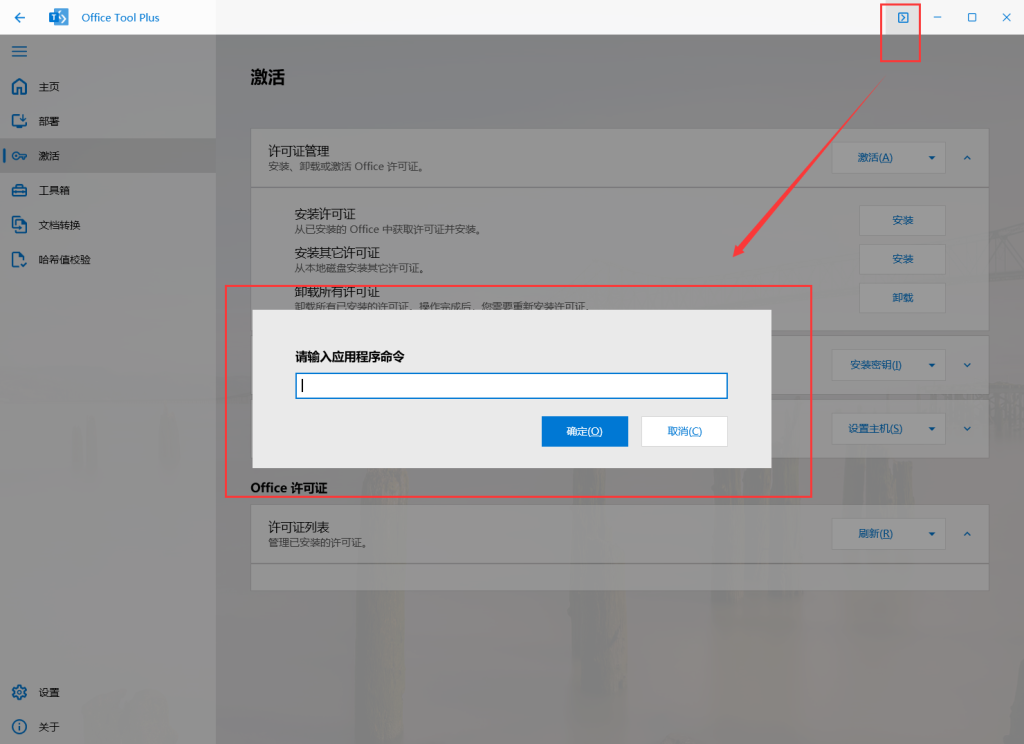Click the back arrow at top left
Screen dimensions: 1024x744
coord(18,17)
